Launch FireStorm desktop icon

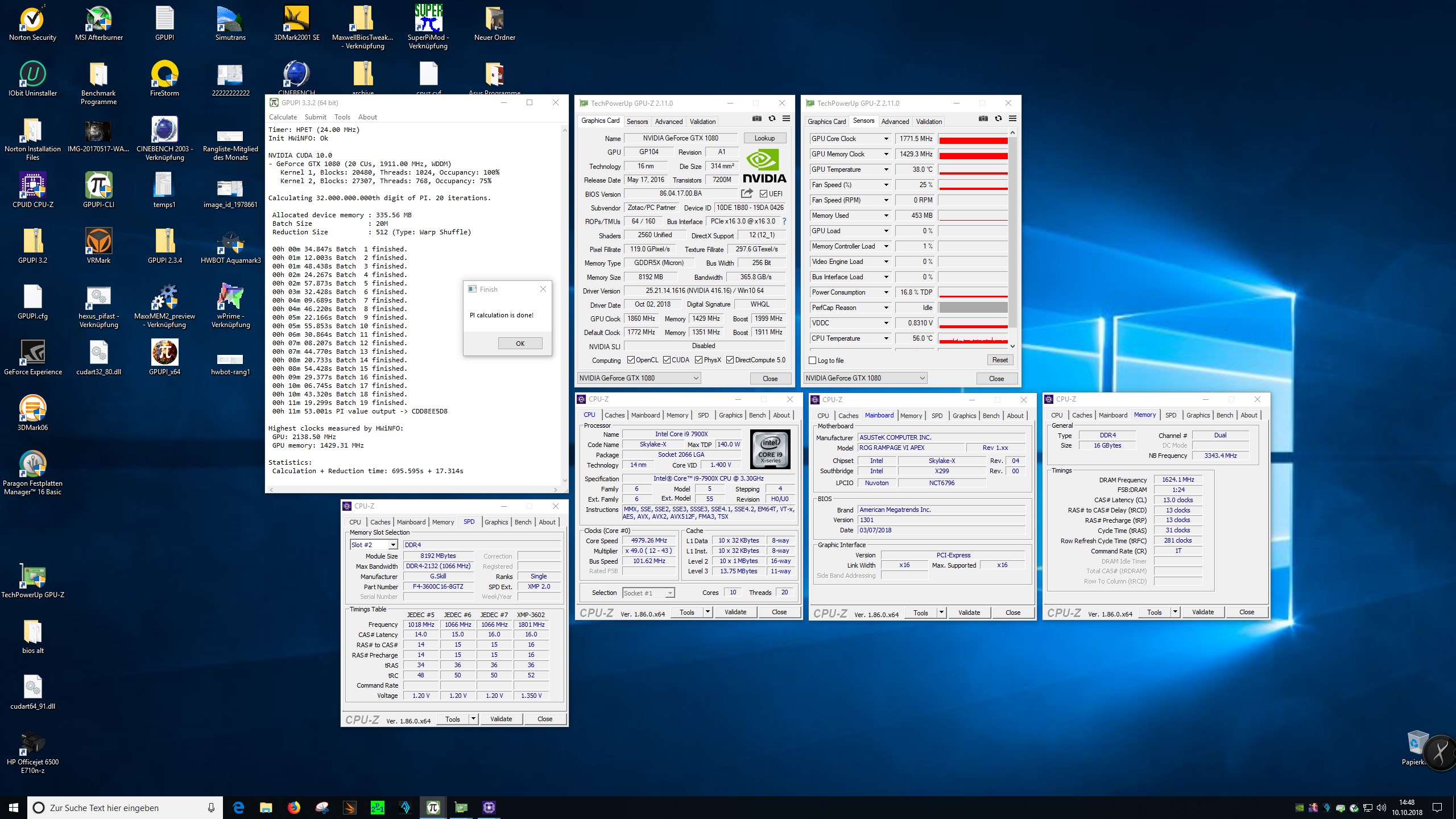(x=165, y=79)
